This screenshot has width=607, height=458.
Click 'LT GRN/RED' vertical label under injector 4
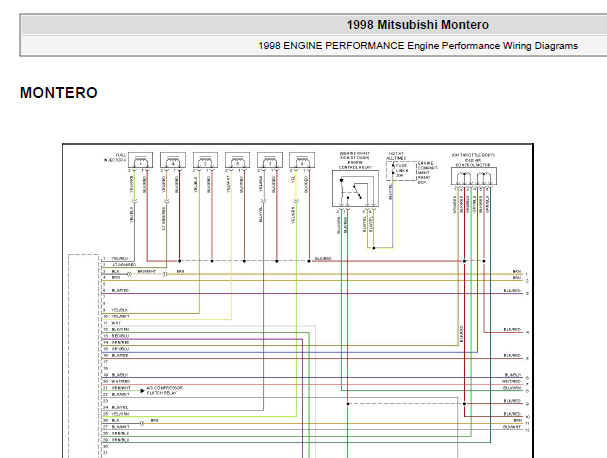pos(163,218)
